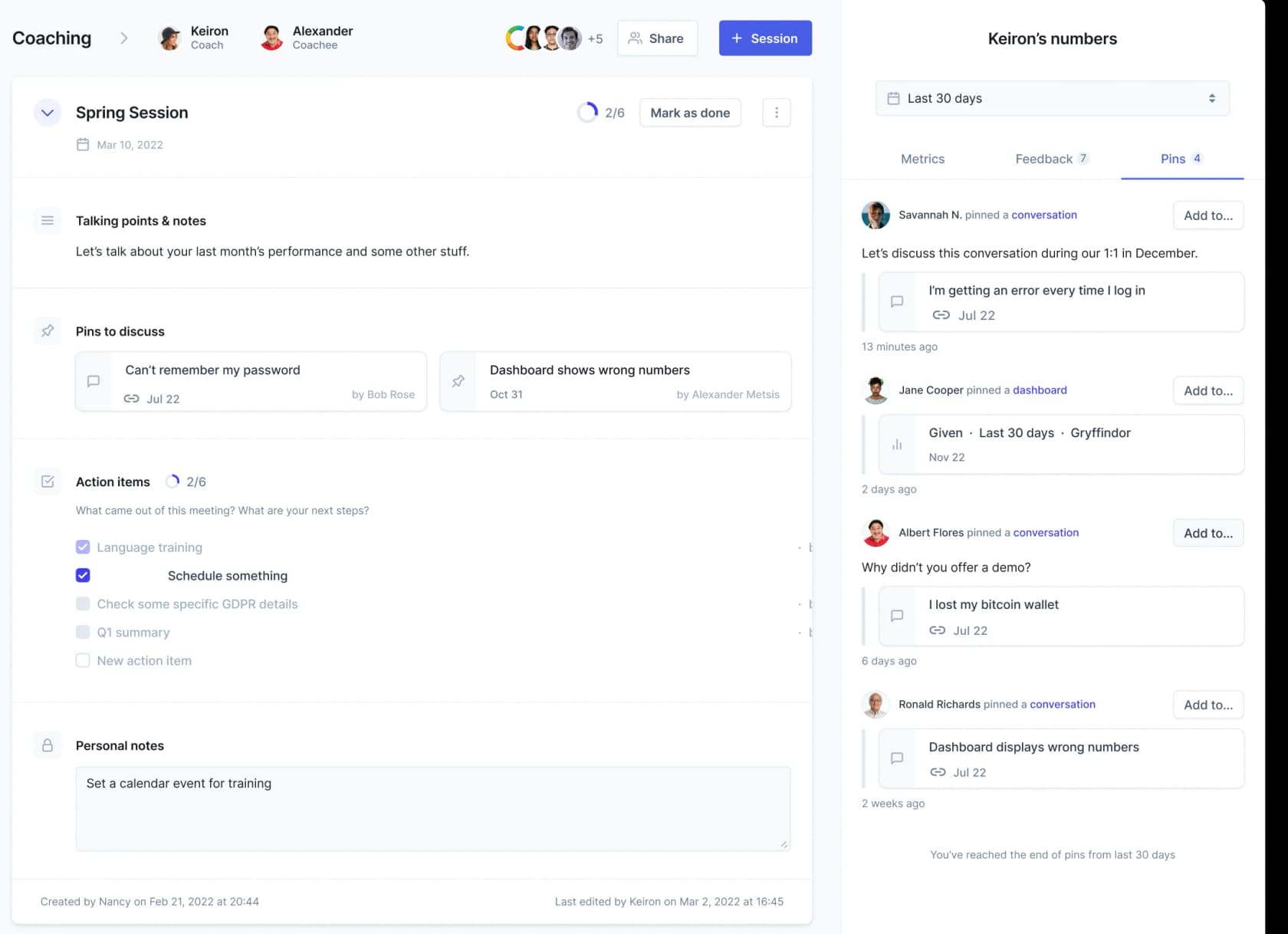Click Savannah N.'s avatar in pins list
The width and height of the screenshot is (1288, 934).
tap(876, 215)
